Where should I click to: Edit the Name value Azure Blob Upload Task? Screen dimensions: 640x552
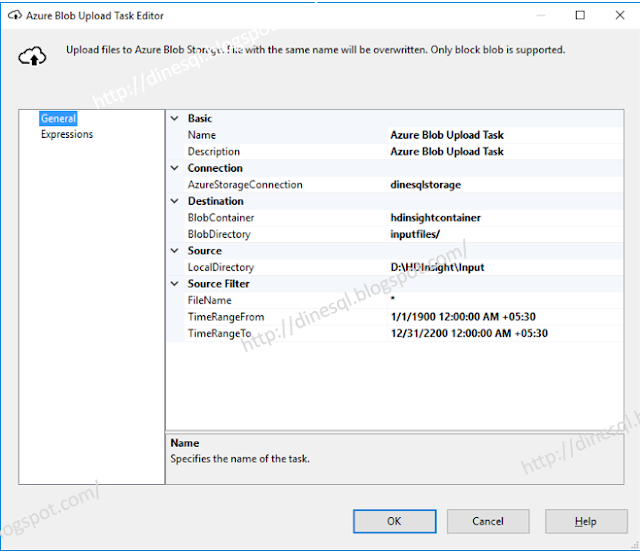coord(505,135)
